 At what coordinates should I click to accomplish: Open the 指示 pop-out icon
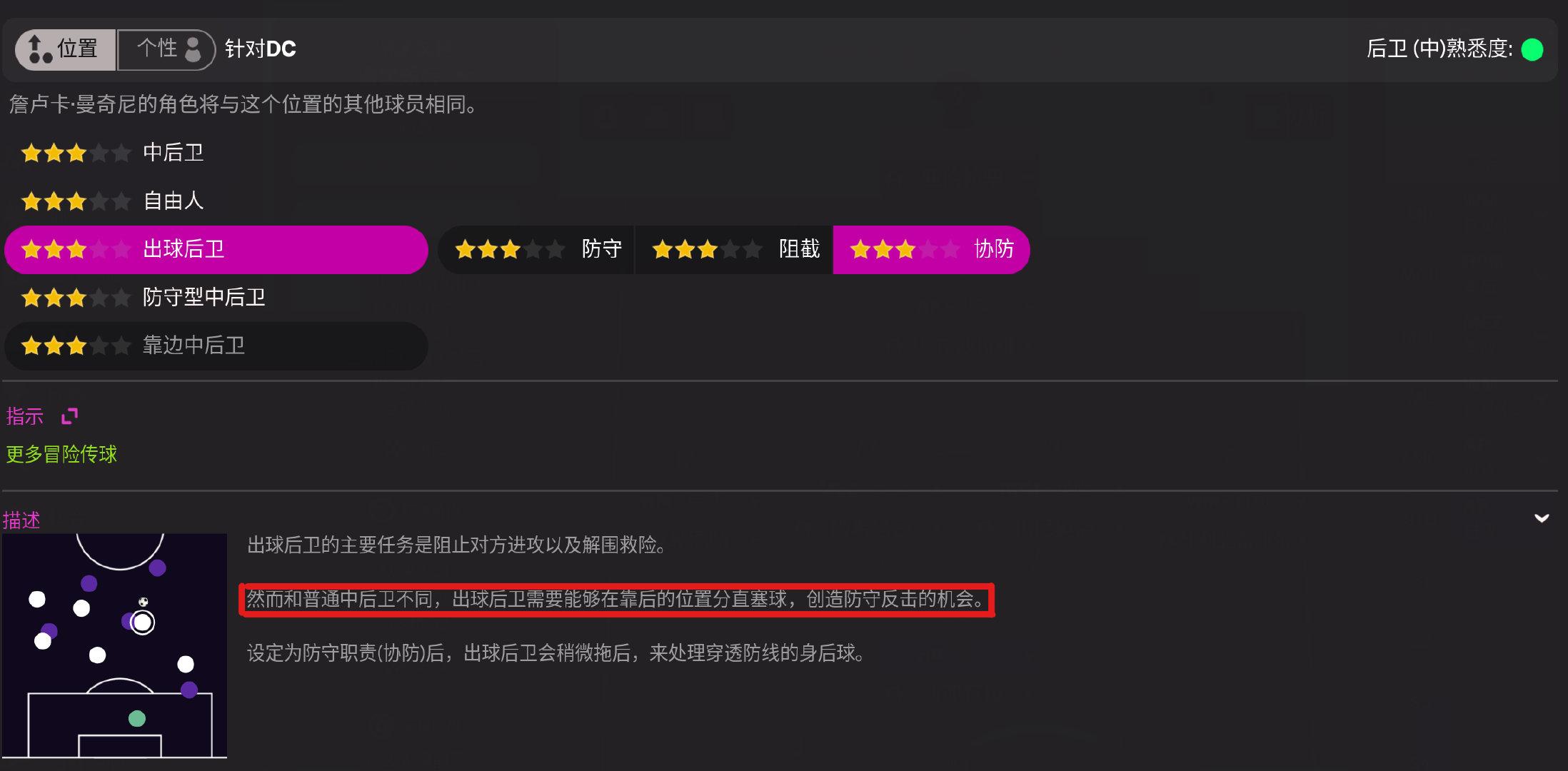(69, 416)
